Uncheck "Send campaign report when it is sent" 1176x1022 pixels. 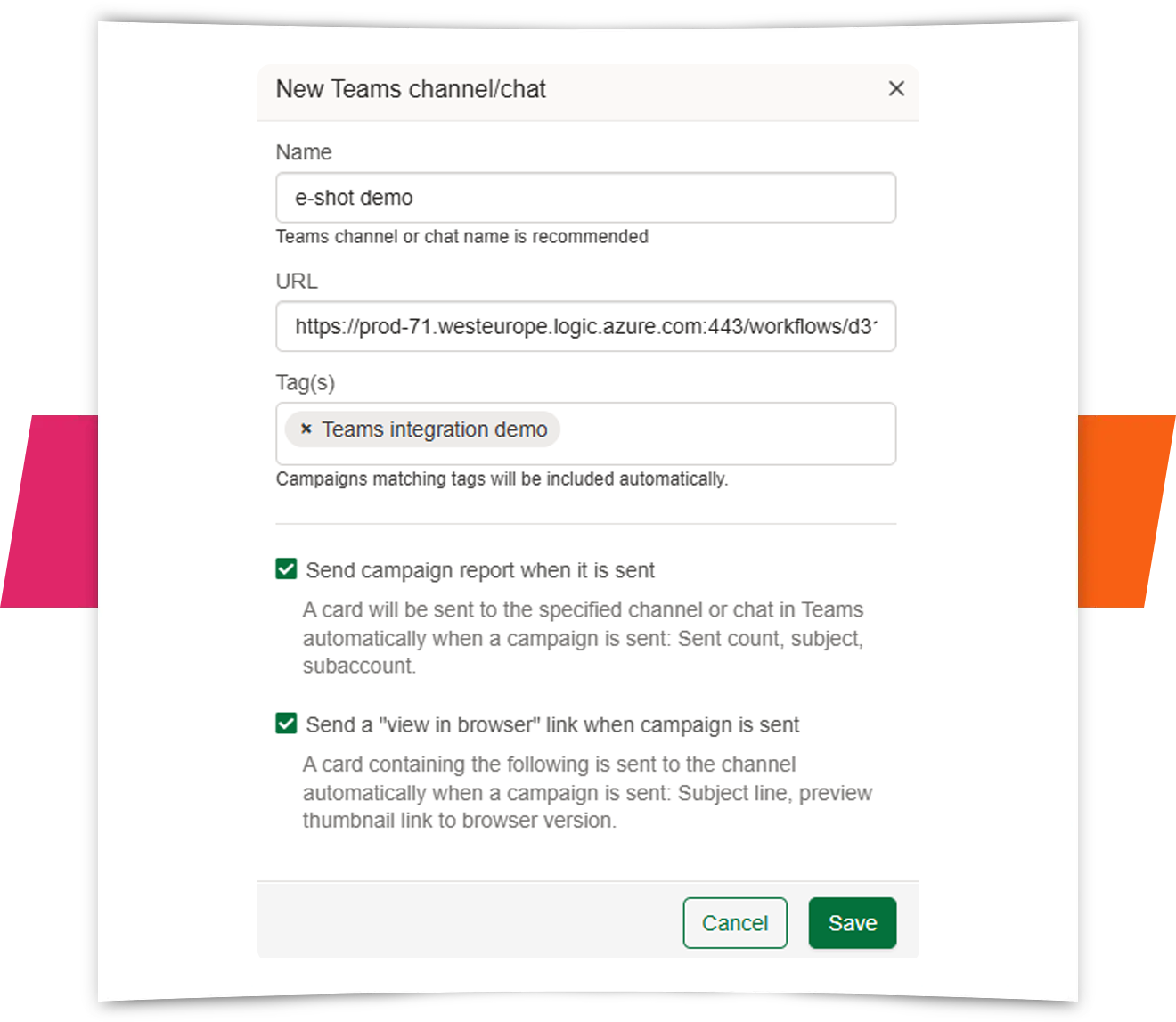point(285,568)
